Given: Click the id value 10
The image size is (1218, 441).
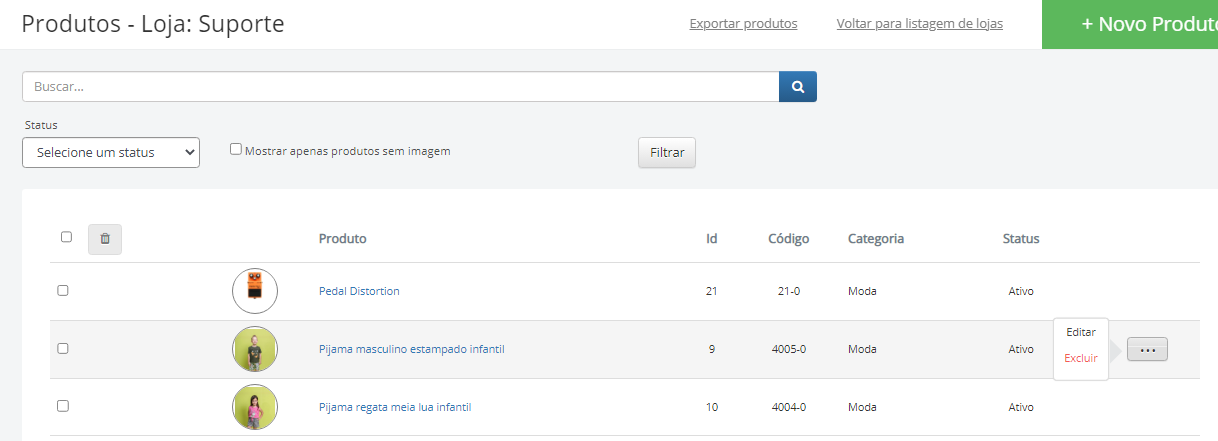Looking at the screenshot, I should (712, 407).
